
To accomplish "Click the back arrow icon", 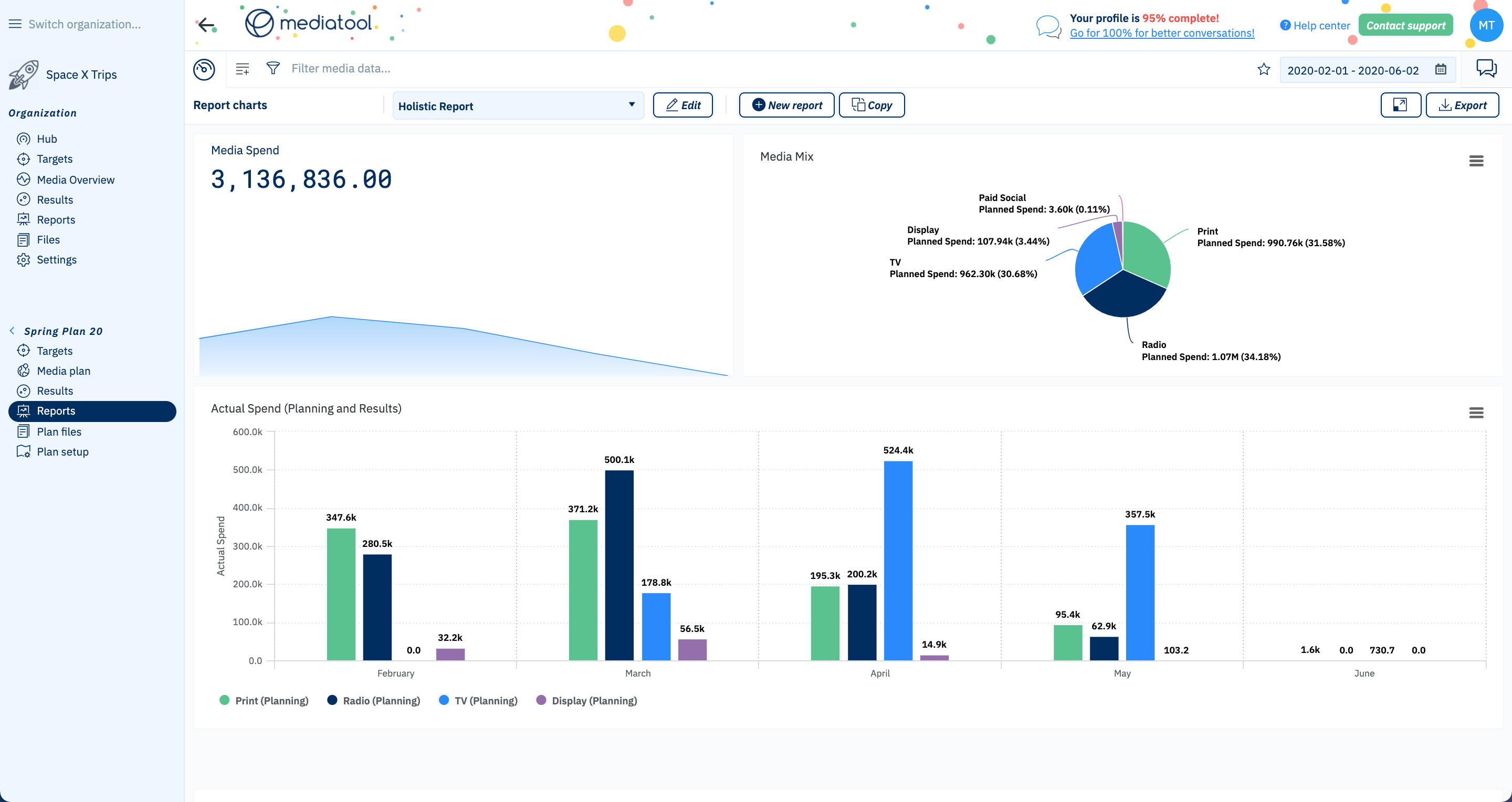I will click(x=206, y=25).
